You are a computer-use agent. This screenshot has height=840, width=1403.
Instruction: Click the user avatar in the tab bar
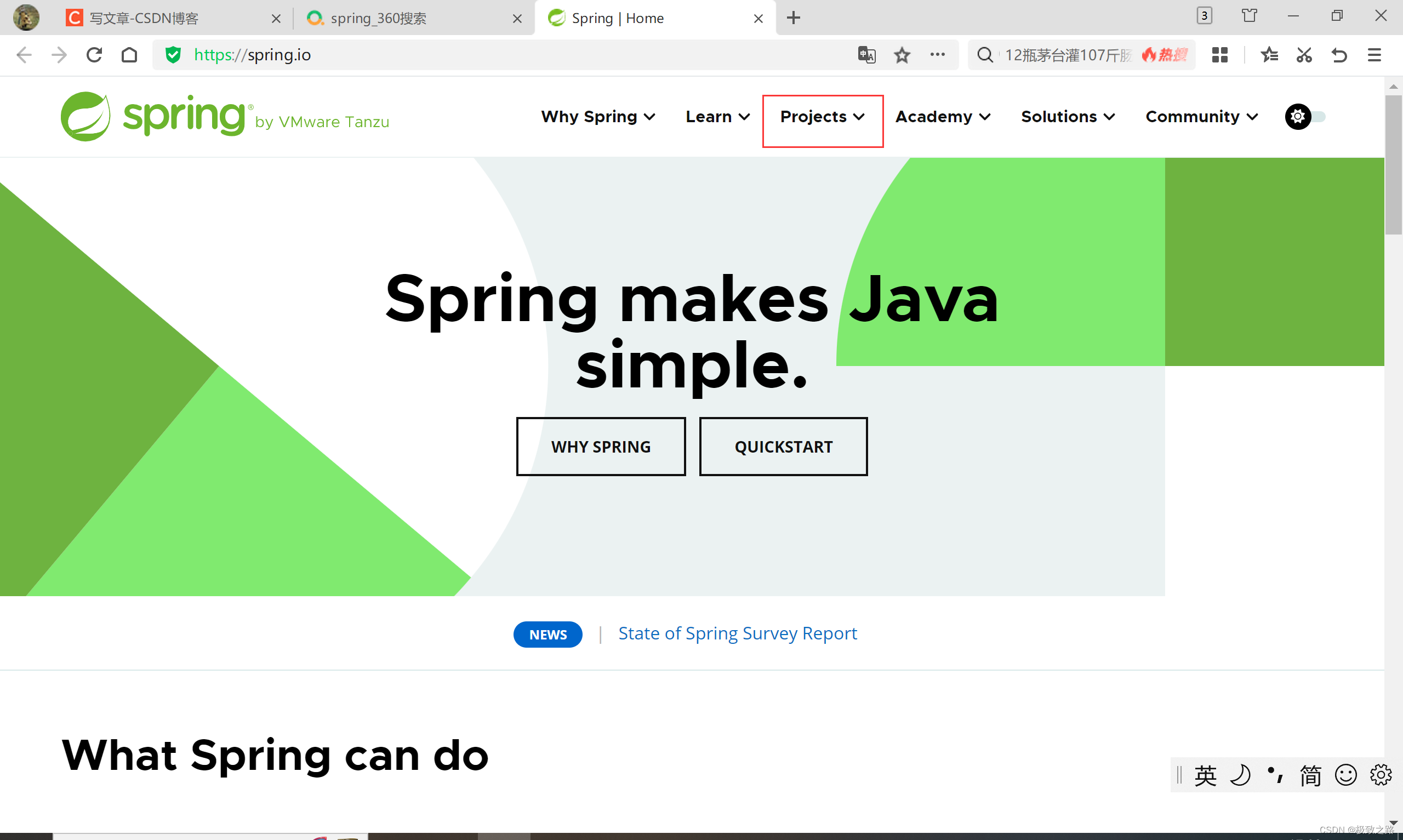pyautogui.click(x=26, y=18)
